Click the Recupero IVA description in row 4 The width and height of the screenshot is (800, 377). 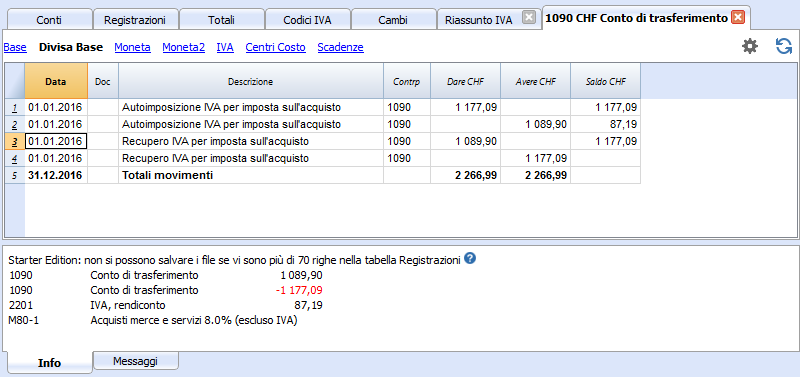[x=251, y=158]
